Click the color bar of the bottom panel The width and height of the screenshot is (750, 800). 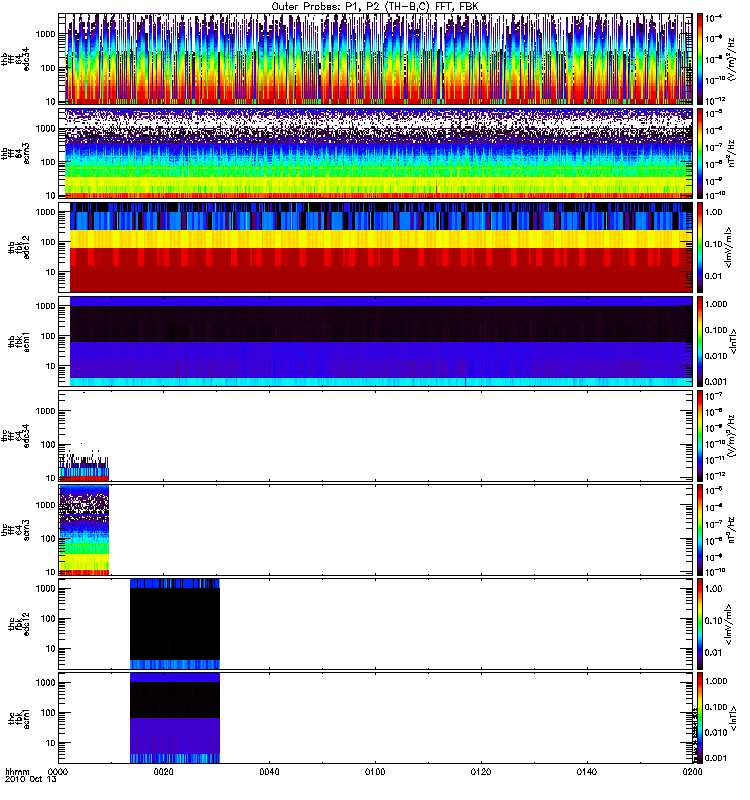click(x=701, y=717)
